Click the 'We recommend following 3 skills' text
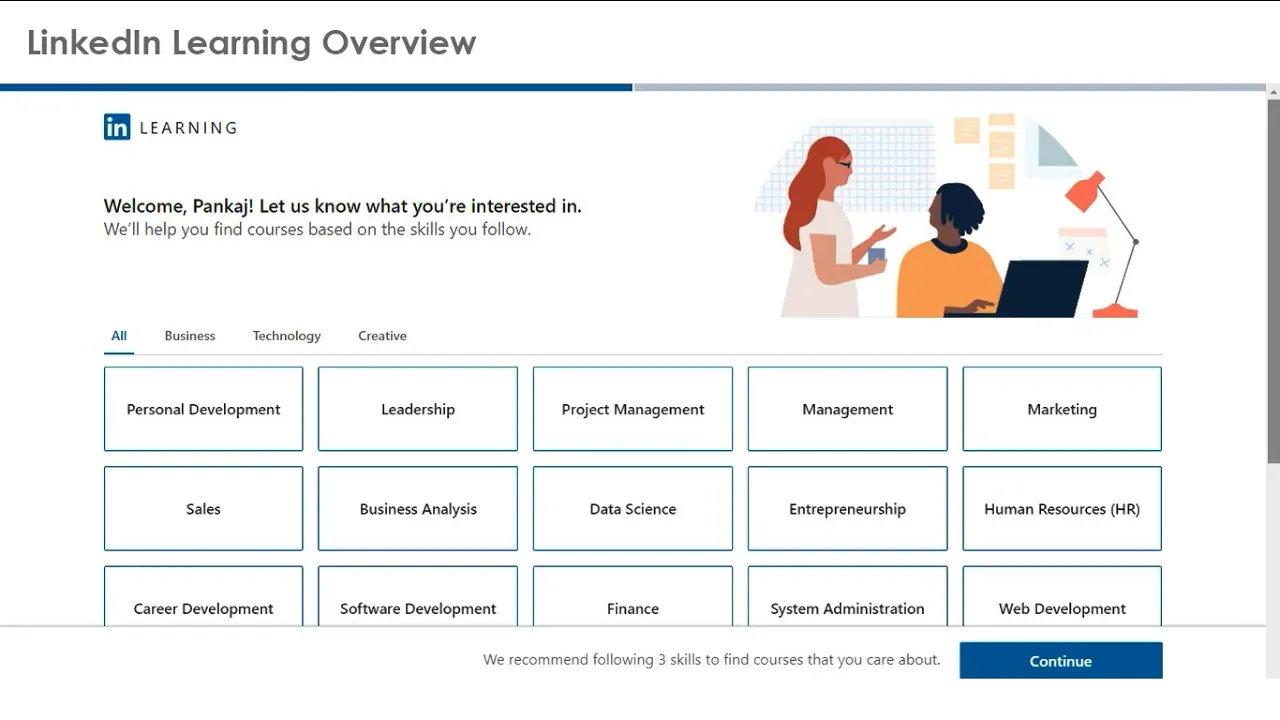Screen dimensions: 1280x720 (712, 660)
